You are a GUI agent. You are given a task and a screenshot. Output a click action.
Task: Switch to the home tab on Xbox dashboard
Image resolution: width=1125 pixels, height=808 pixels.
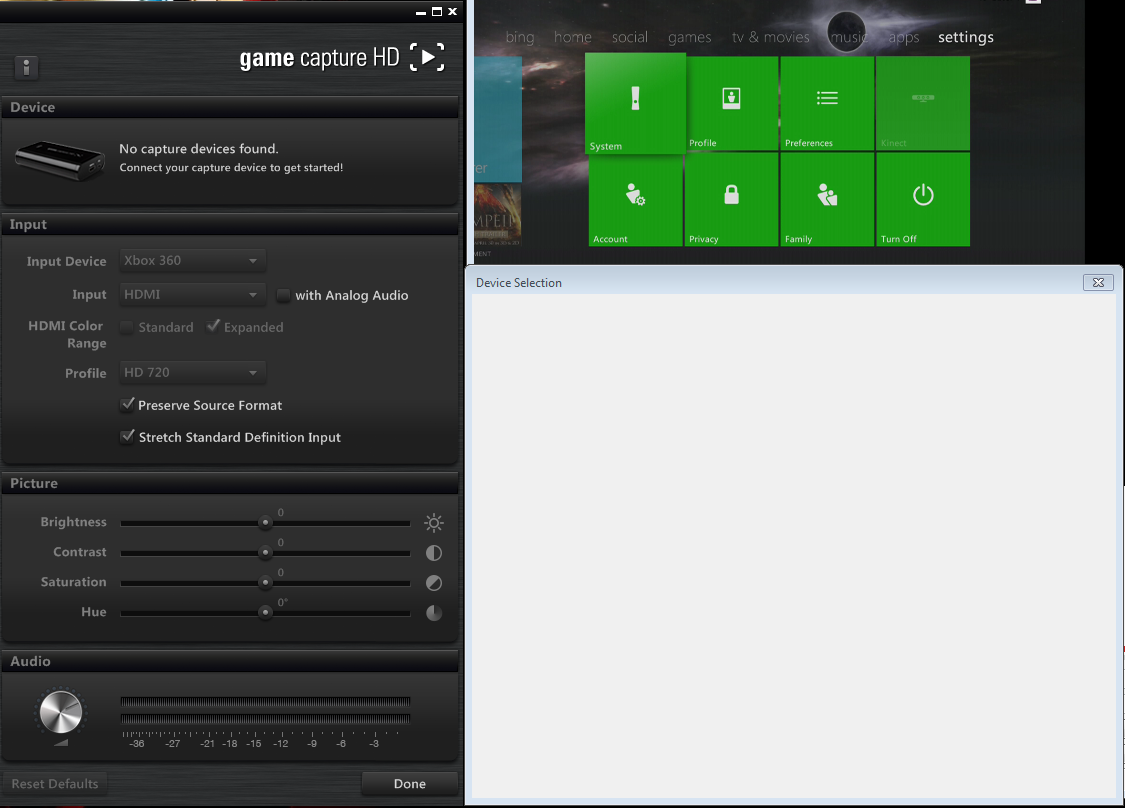[573, 37]
